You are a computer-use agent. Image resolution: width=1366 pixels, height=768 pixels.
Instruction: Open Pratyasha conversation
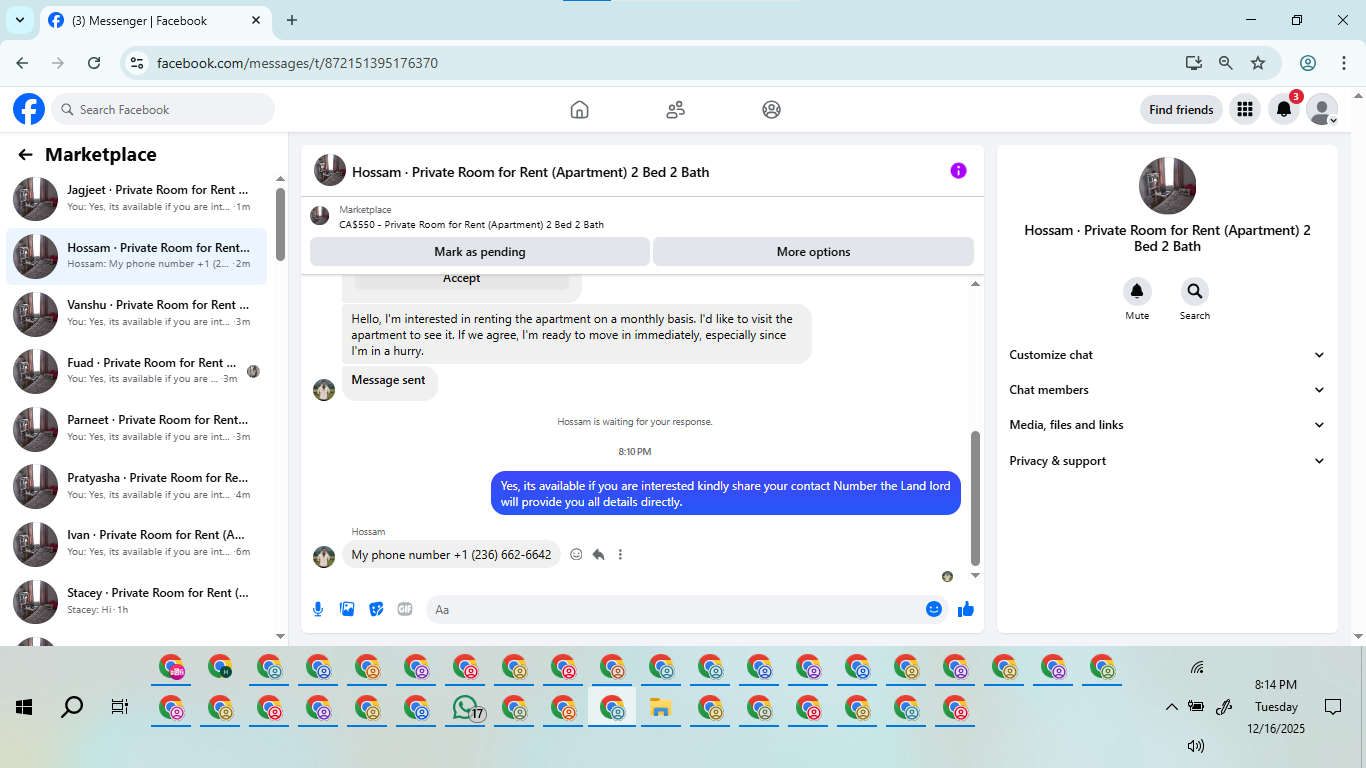[x=137, y=486]
